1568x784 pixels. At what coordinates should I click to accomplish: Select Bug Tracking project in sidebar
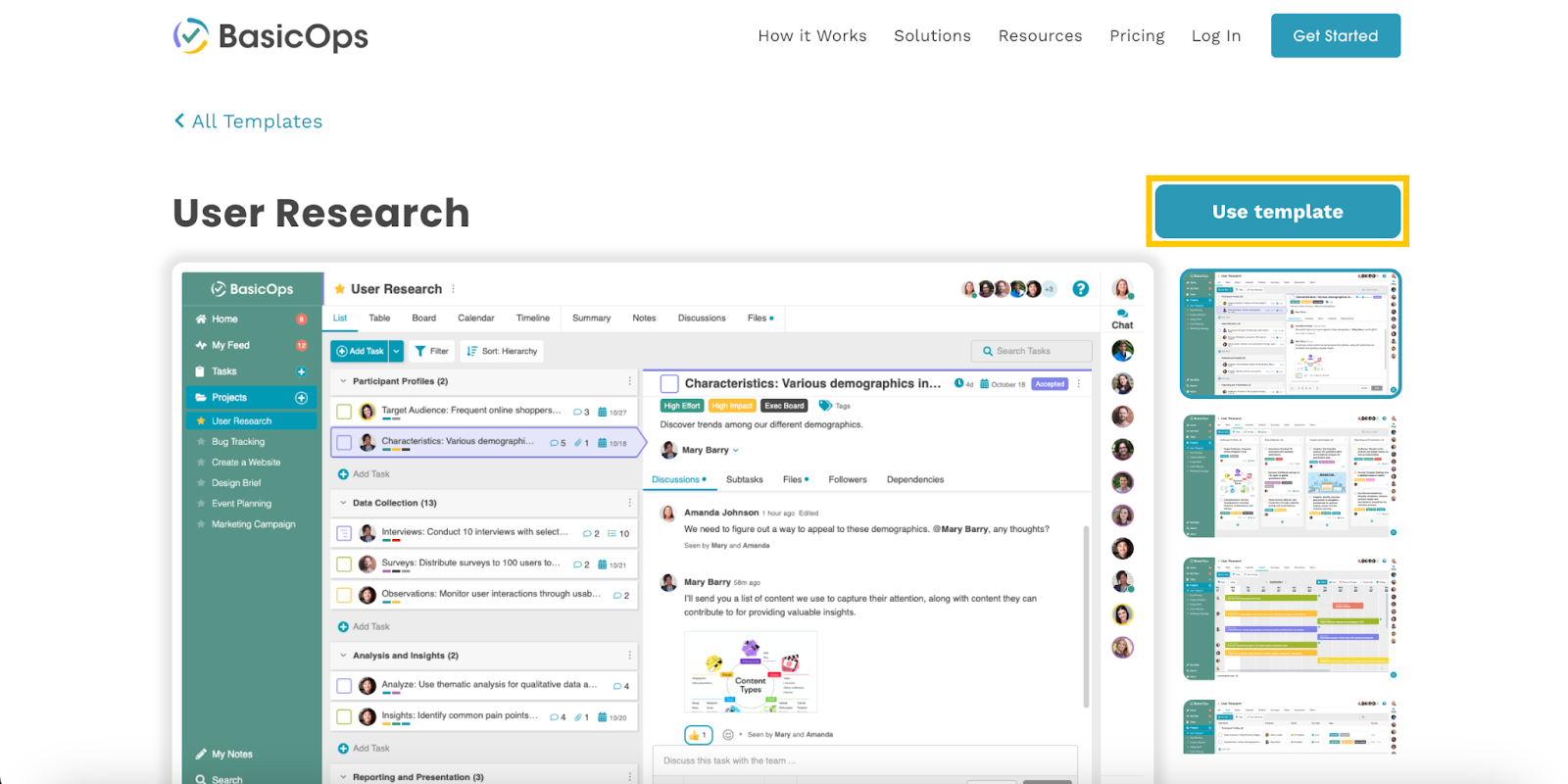pyautogui.click(x=238, y=442)
